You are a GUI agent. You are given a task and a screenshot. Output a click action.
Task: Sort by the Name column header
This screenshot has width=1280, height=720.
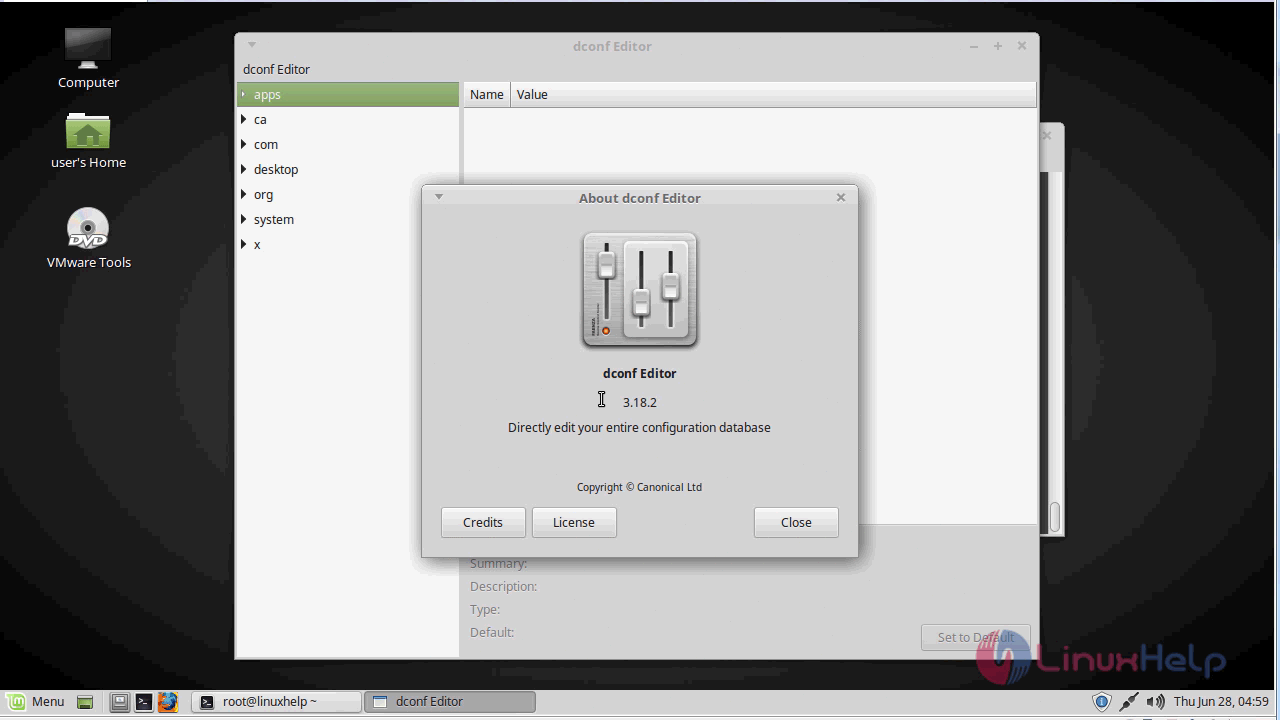click(x=487, y=94)
